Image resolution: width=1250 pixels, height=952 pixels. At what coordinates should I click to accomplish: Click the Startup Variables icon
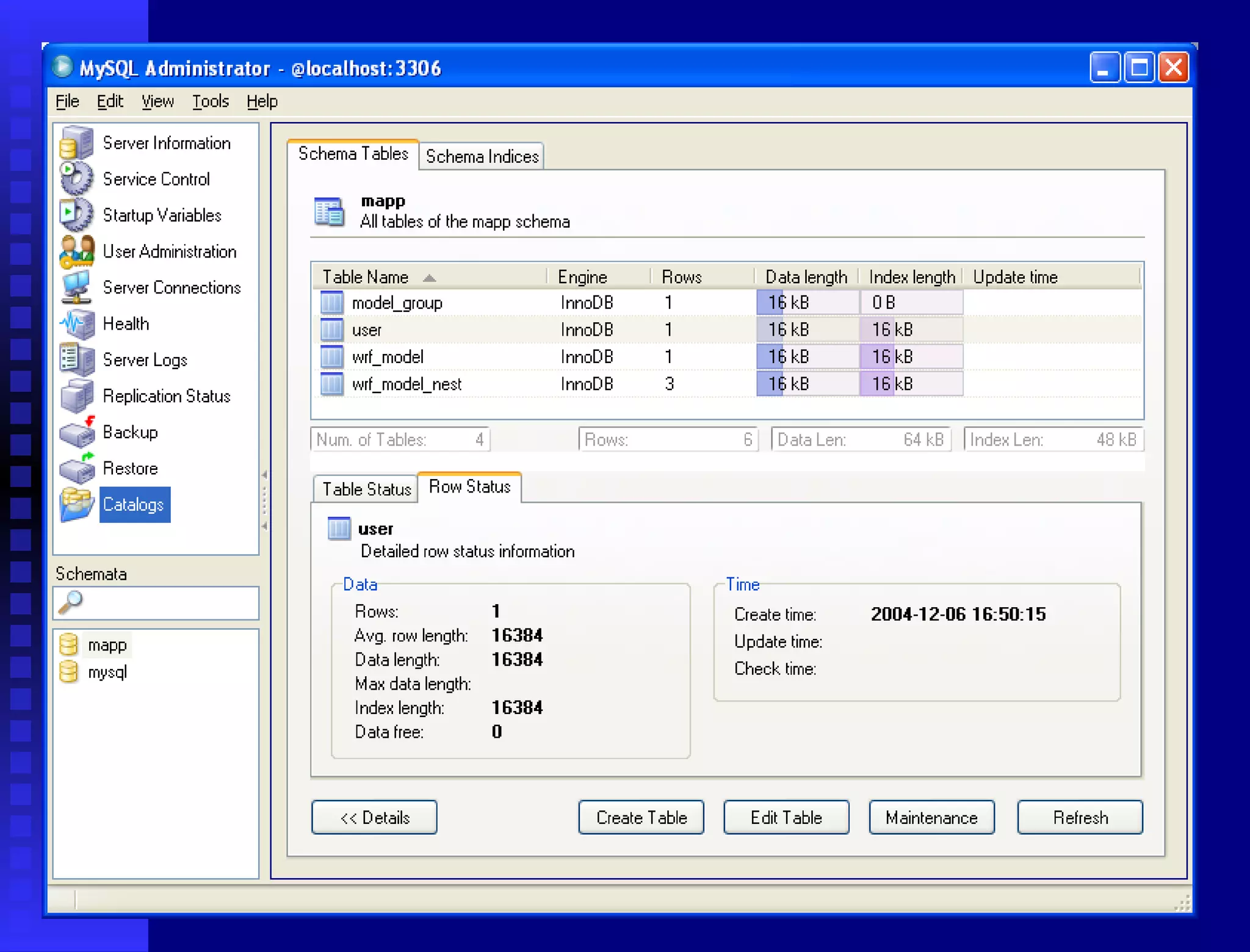[77, 215]
